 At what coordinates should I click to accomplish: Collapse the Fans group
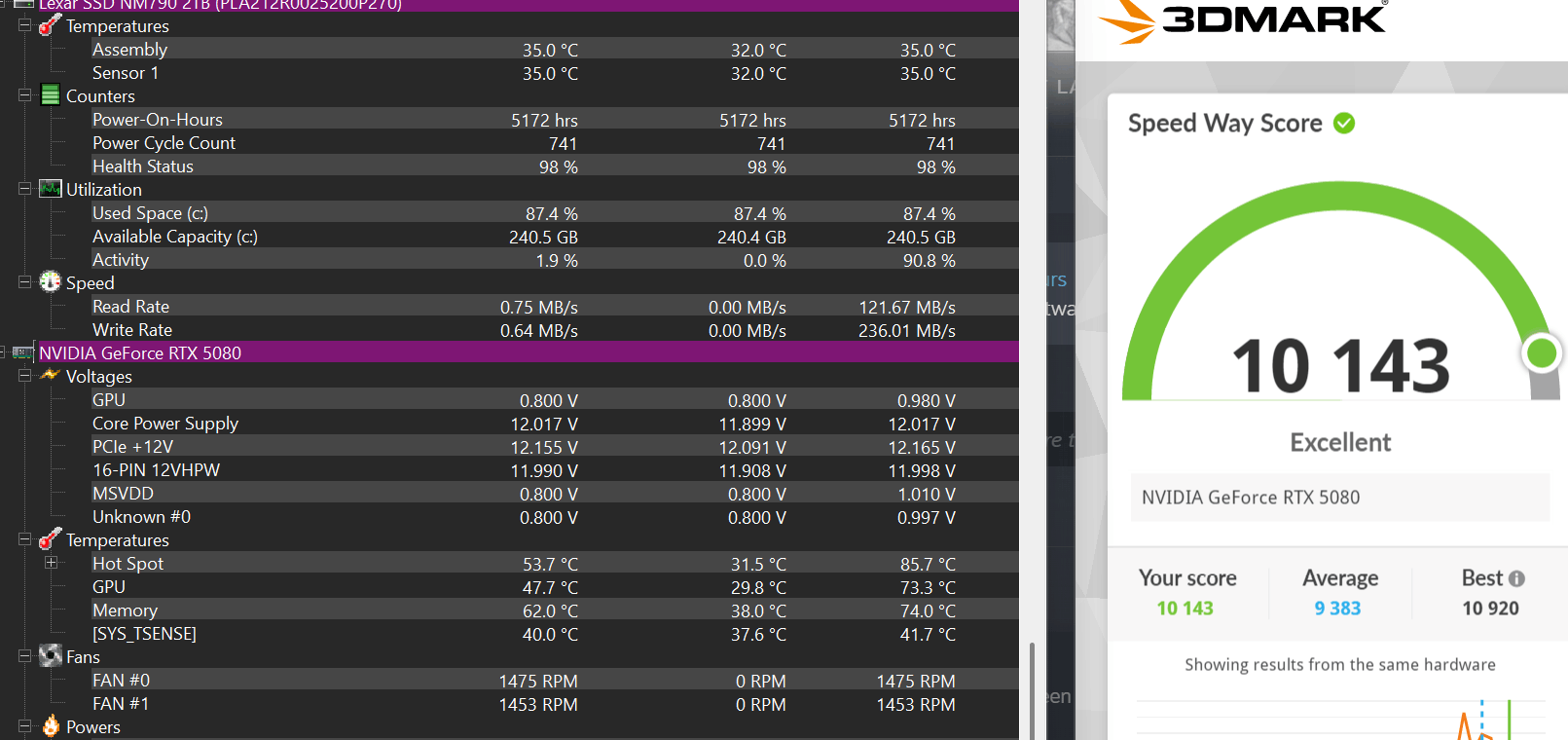coord(25,656)
